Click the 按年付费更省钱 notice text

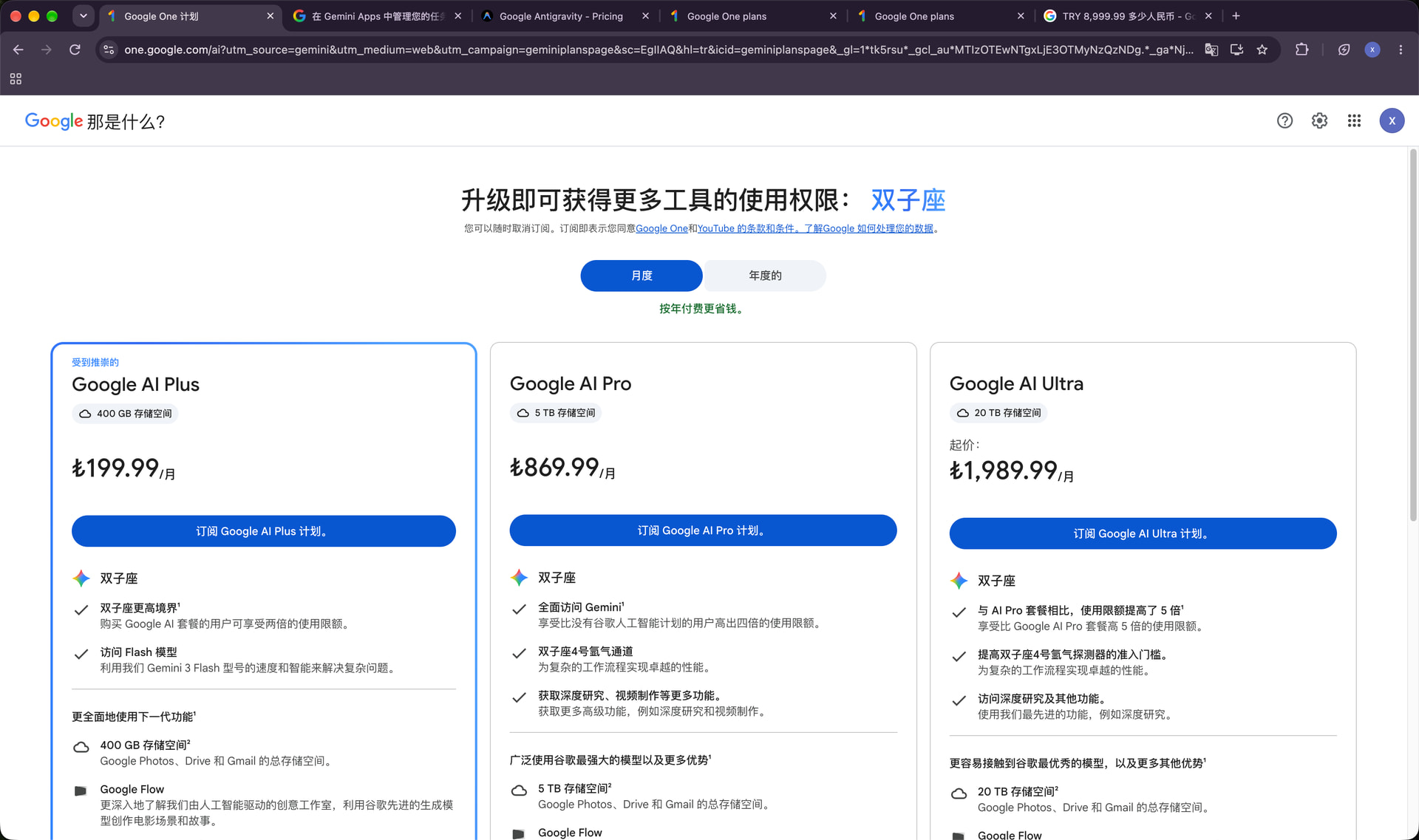[x=703, y=309]
